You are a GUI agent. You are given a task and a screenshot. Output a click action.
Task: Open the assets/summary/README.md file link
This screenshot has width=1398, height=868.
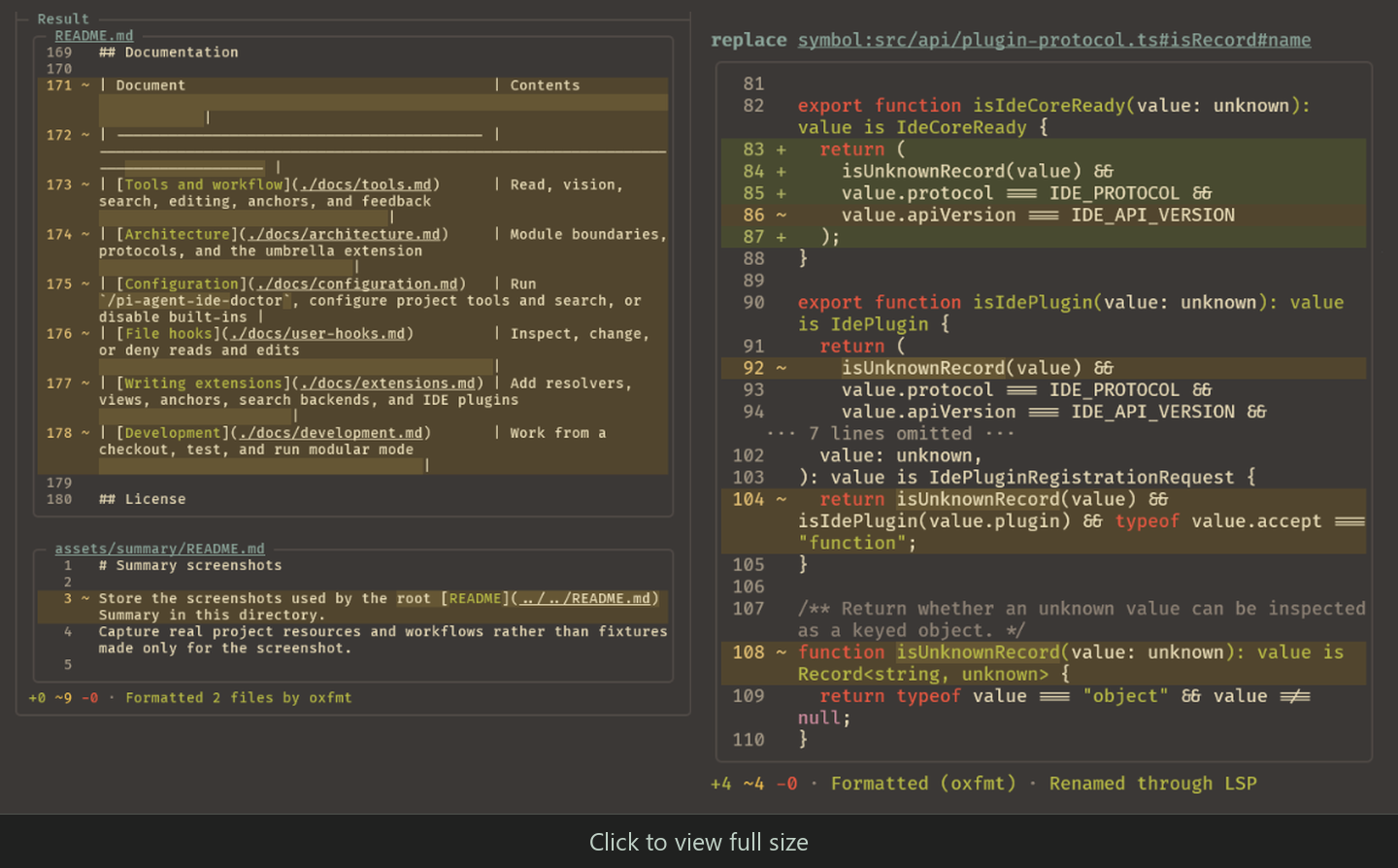click(159, 549)
